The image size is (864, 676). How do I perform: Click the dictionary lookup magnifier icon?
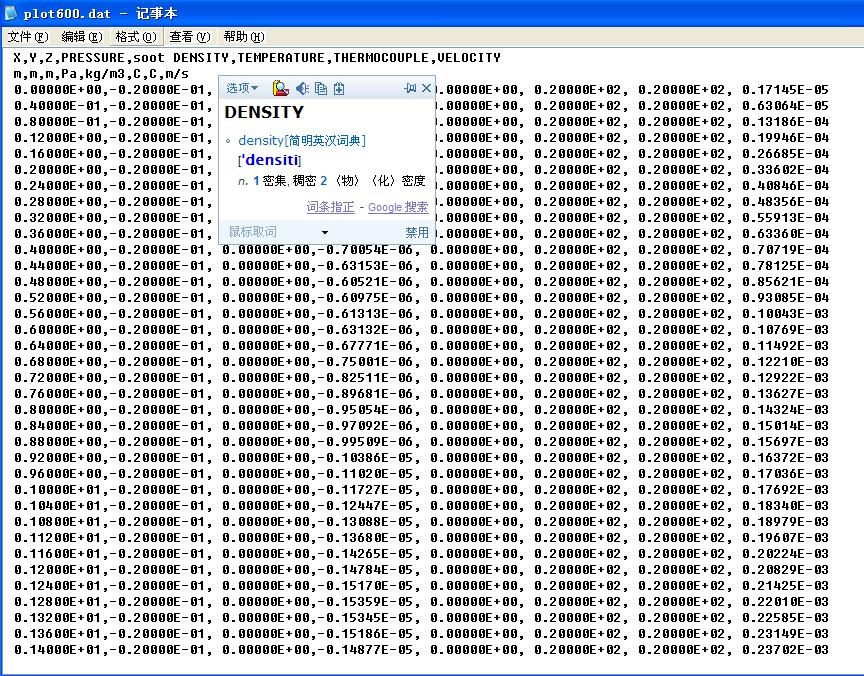click(281, 89)
